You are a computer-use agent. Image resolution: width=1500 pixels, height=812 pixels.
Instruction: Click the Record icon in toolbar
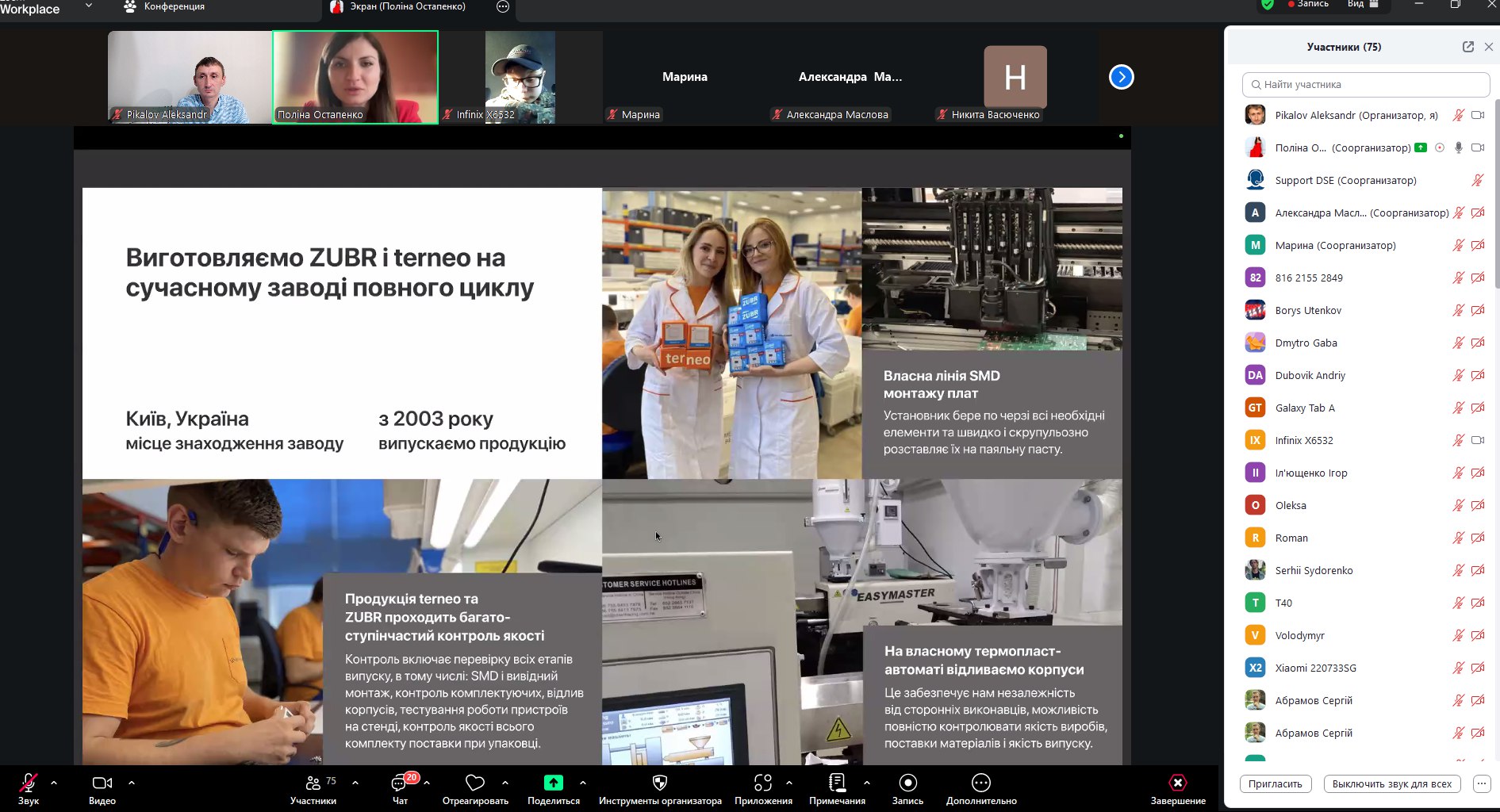(907, 783)
